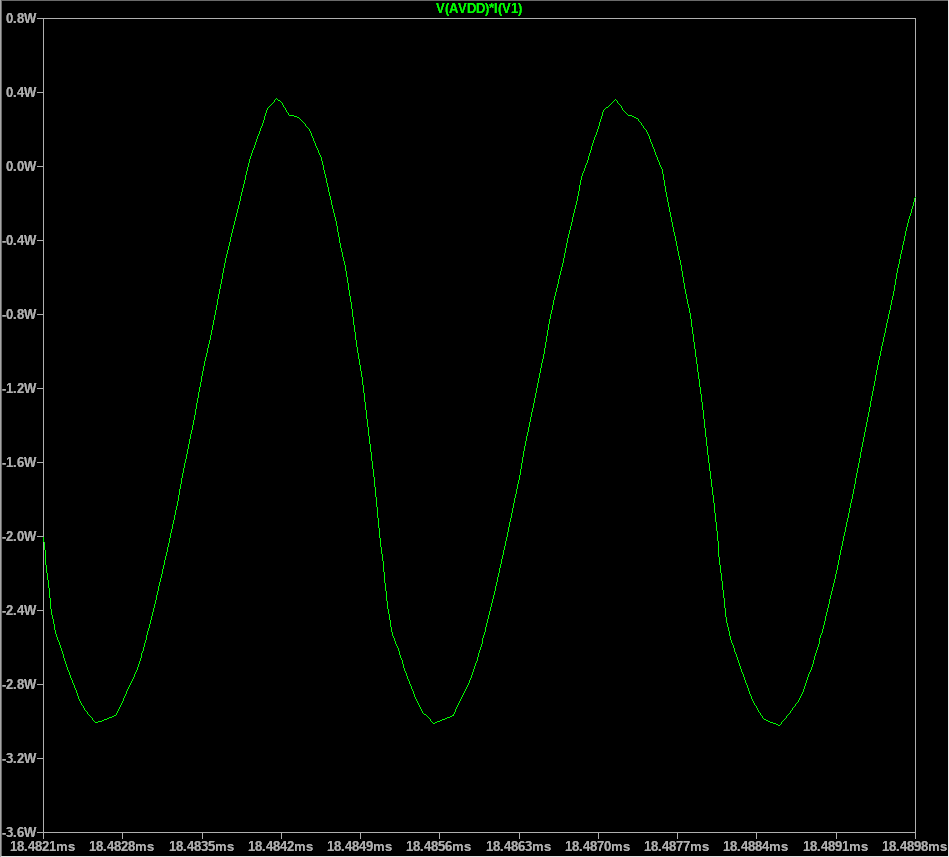Click the V(AVDD)*I(V1) trace label
The width and height of the screenshot is (949, 857).
(x=479, y=8)
